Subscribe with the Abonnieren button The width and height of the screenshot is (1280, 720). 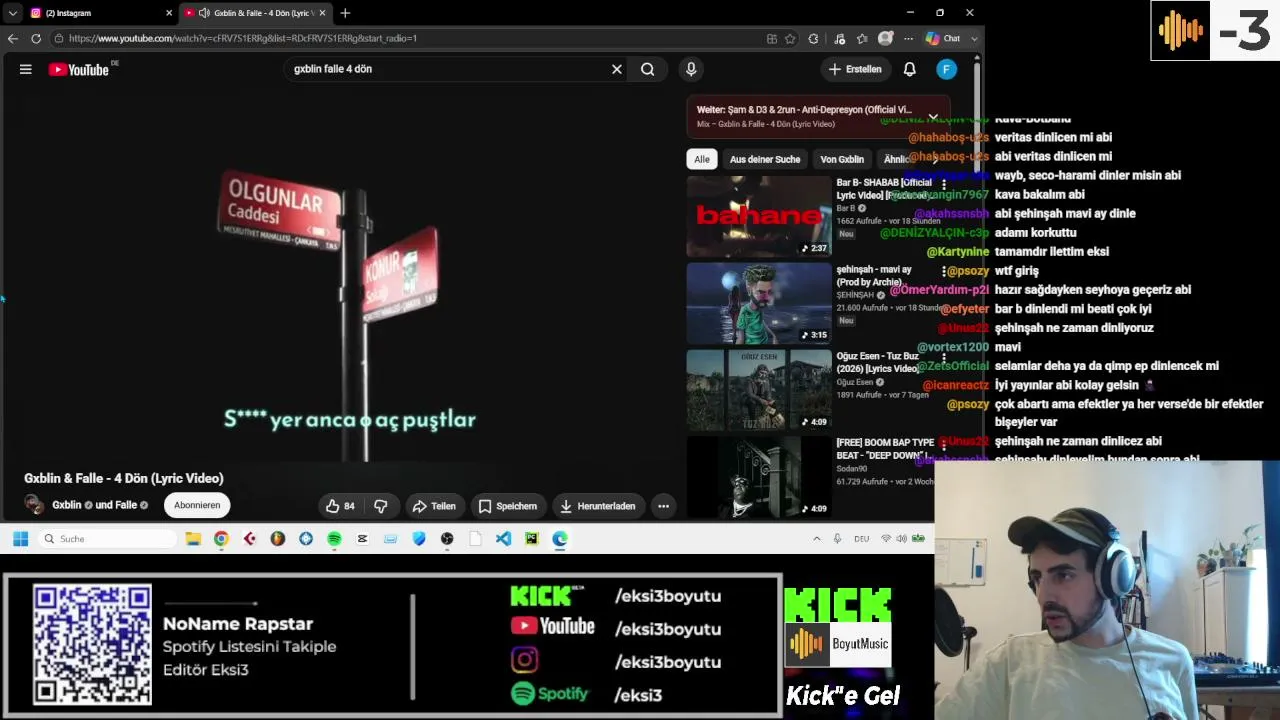click(197, 505)
